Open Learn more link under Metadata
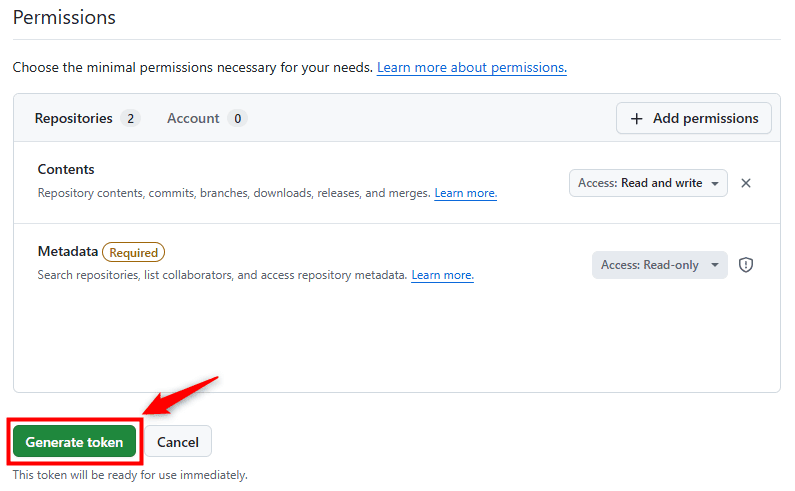The height and width of the screenshot is (491, 795). pos(442,275)
